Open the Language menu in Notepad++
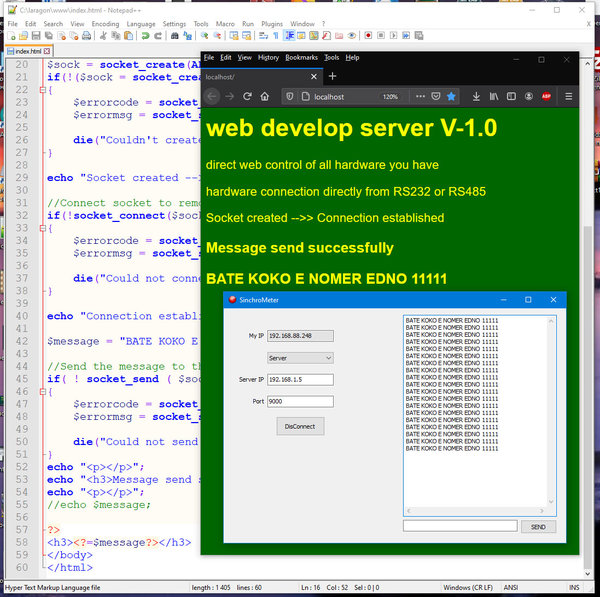600x597 pixels. [141, 24]
